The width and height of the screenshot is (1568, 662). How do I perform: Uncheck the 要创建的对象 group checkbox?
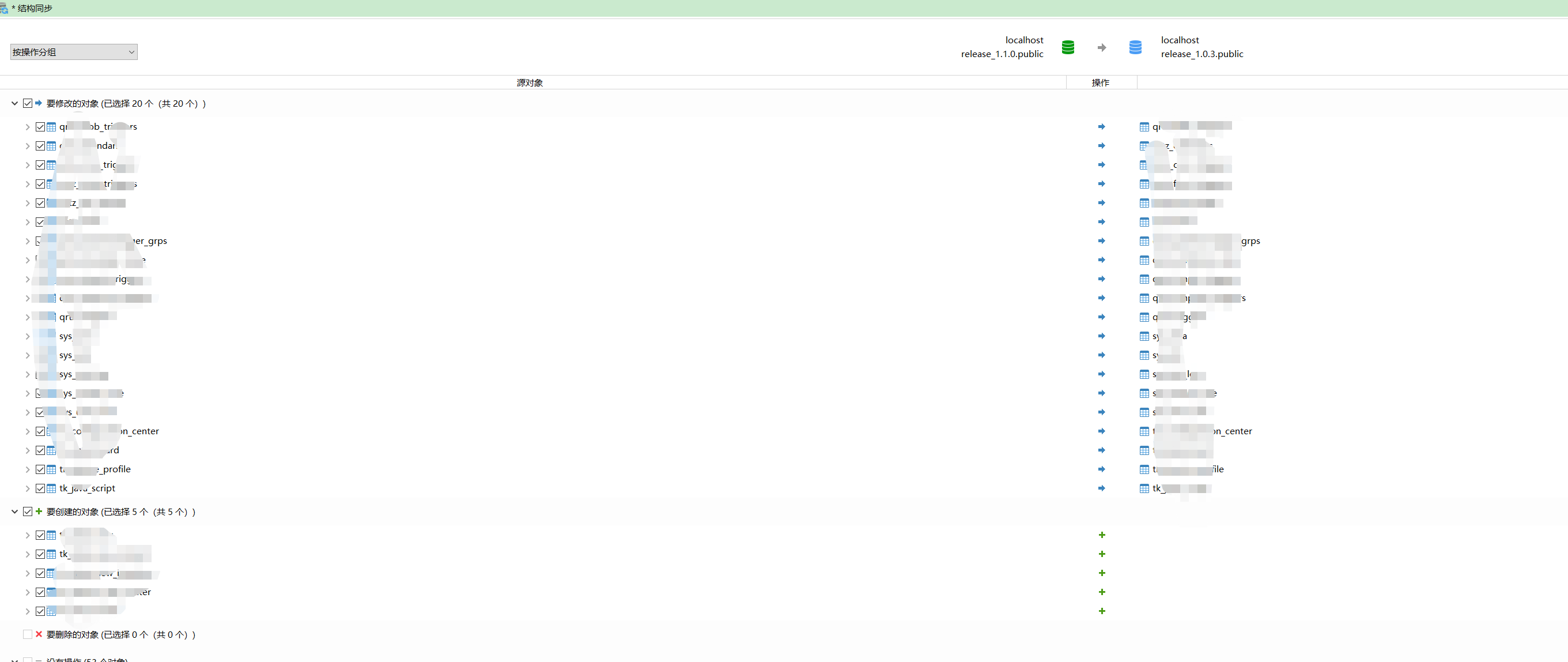pyautogui.click(x=28, y=511)
